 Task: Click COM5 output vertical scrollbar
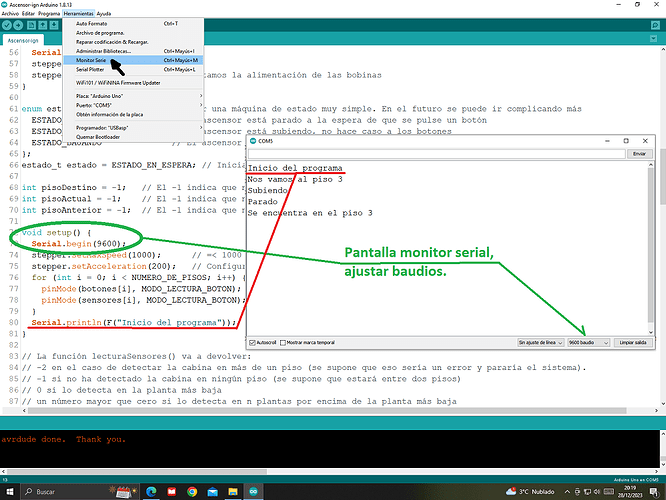[650, 249]
